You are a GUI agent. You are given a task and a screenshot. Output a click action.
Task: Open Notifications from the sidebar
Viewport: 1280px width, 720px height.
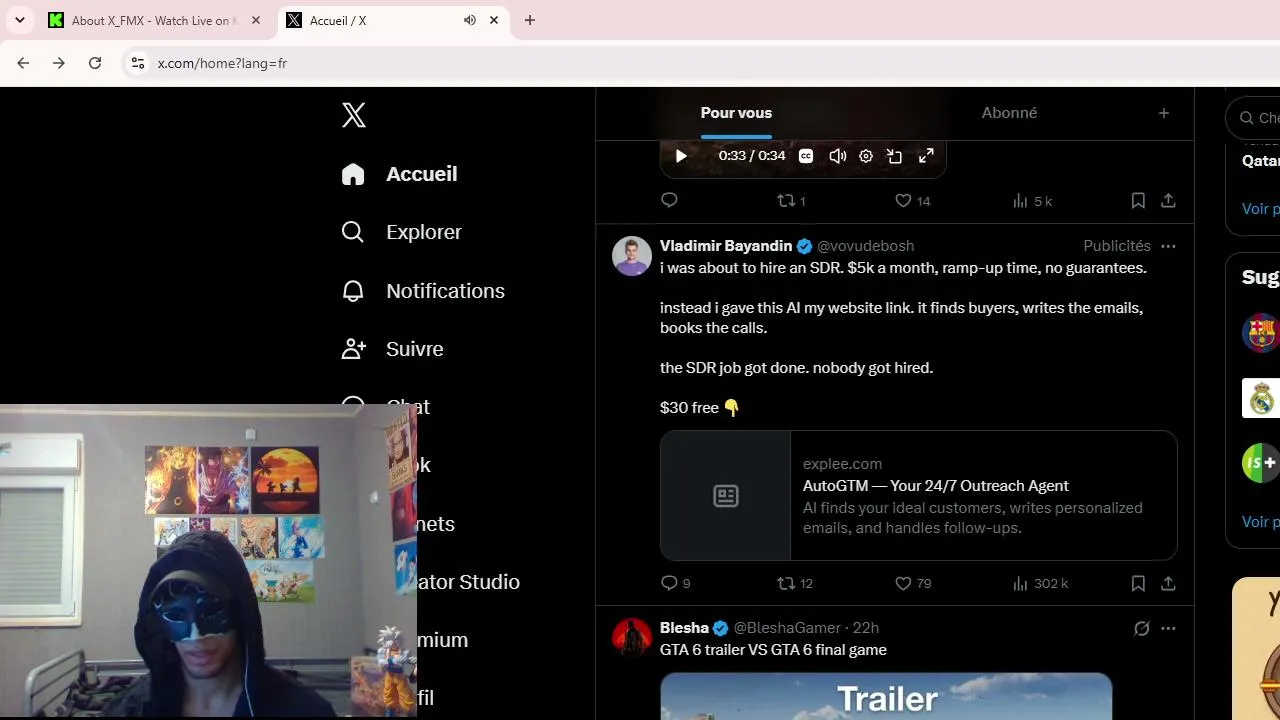coord(422,291)
